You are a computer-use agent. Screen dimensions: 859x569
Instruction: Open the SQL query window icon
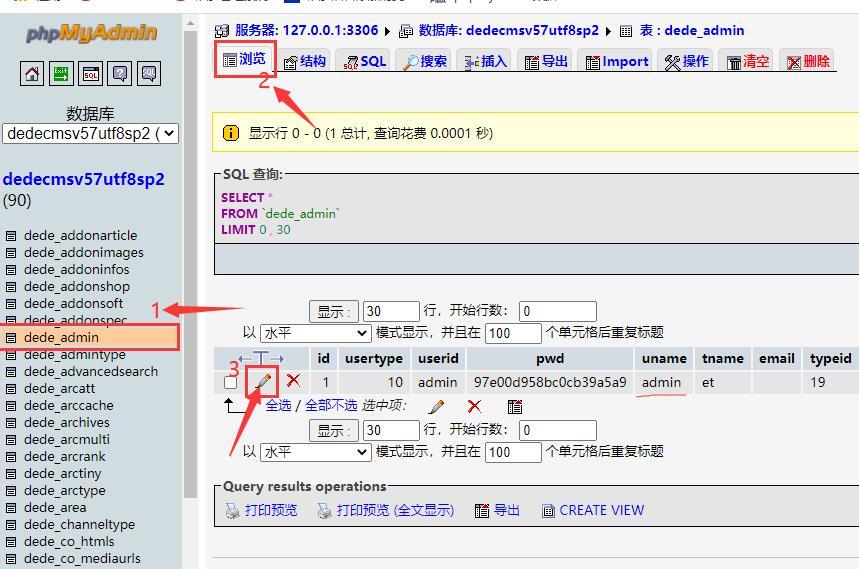pos(90,73)
